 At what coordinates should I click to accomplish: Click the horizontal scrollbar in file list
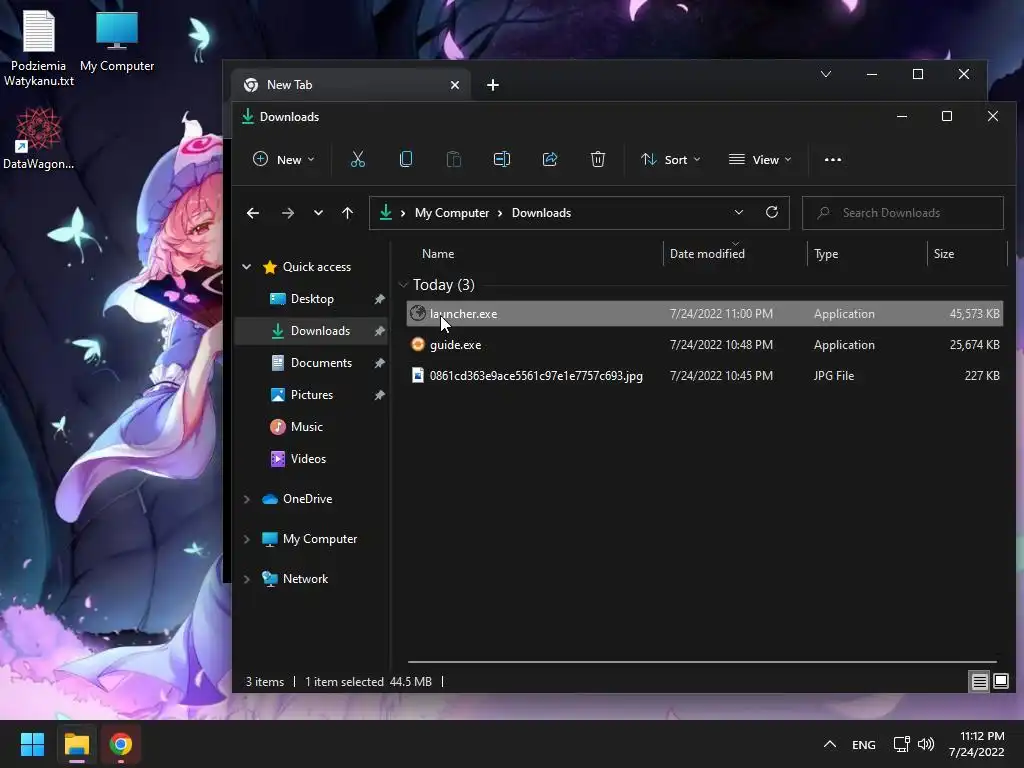point(702,662)
